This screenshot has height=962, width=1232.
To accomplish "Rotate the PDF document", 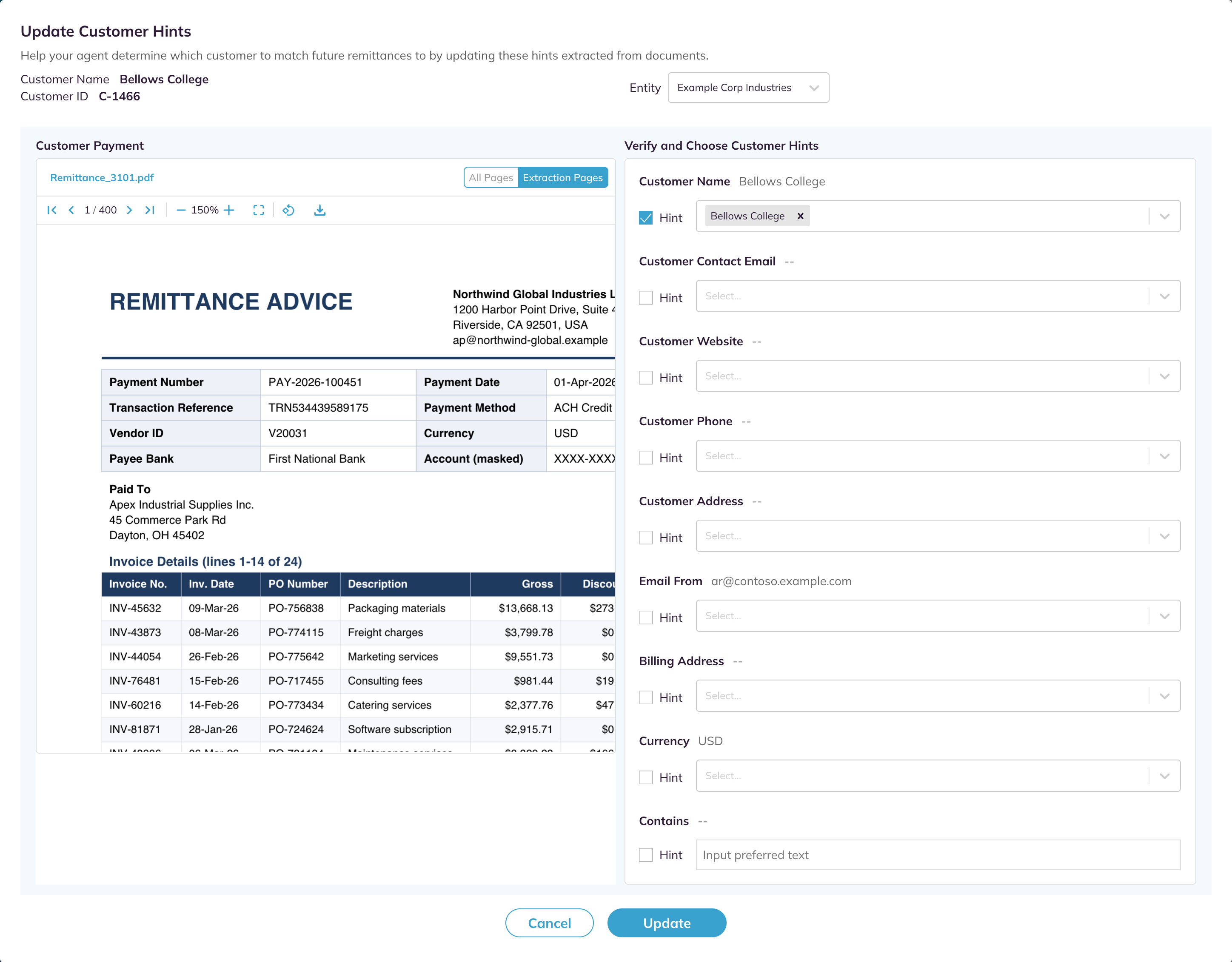I will point(288,211).
